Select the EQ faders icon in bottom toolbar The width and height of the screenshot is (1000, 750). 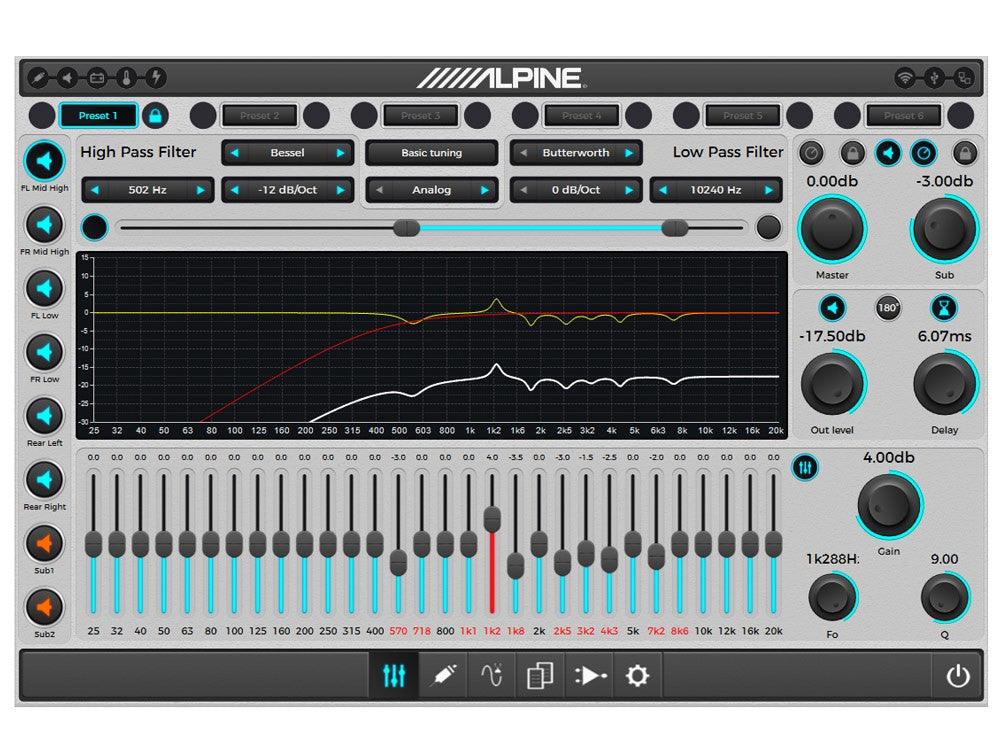pyautogui.click(x=393, y=675)
